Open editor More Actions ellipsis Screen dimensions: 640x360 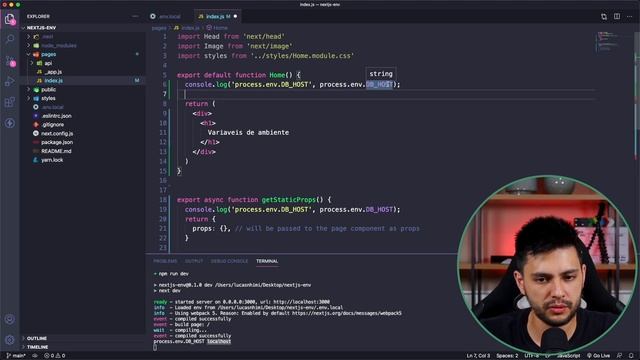[629, 16]
